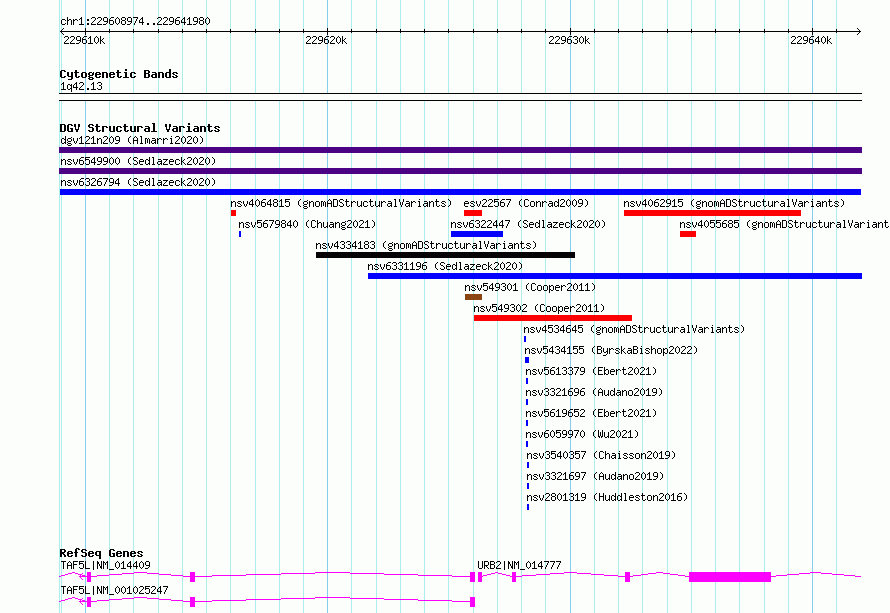Open nsv549302 (Cooper2011) label

click(x=539, y=308)
